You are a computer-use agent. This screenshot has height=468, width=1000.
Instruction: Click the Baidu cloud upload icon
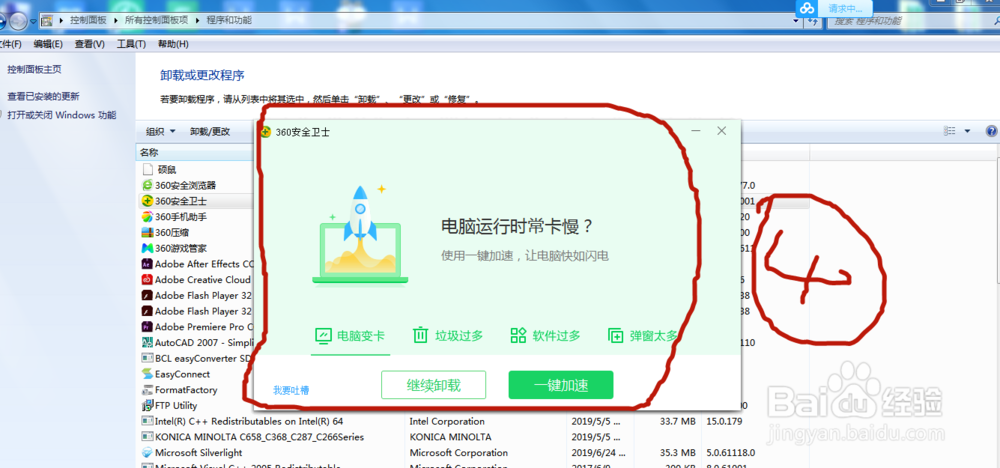[x=807, y=9]
